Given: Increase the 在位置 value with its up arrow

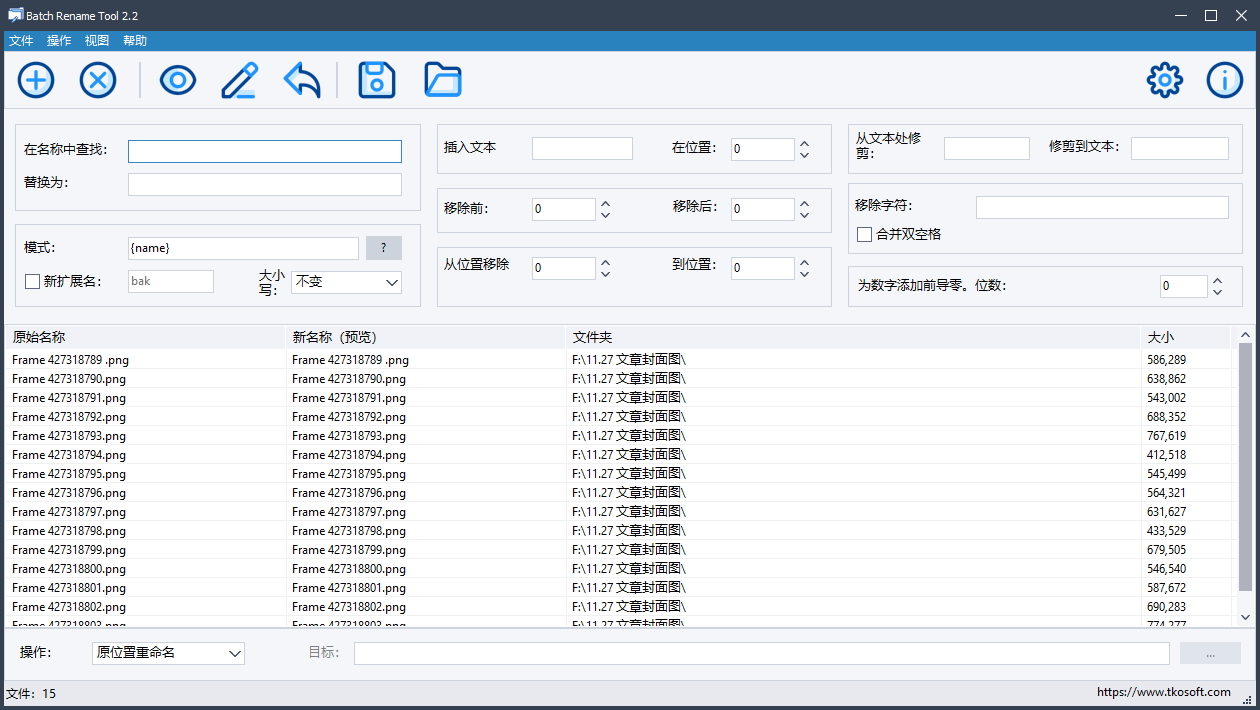Looking at the screenshot, I should (x=804, y=143).
